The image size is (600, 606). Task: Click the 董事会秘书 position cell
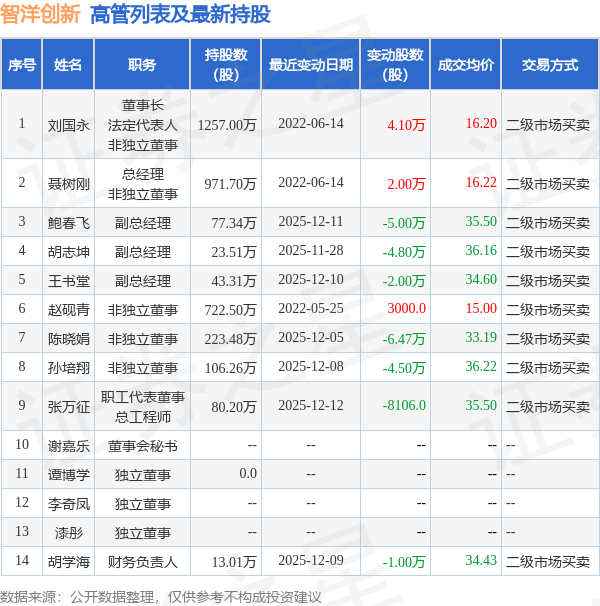pyautogui.click(x=143, y=446)
